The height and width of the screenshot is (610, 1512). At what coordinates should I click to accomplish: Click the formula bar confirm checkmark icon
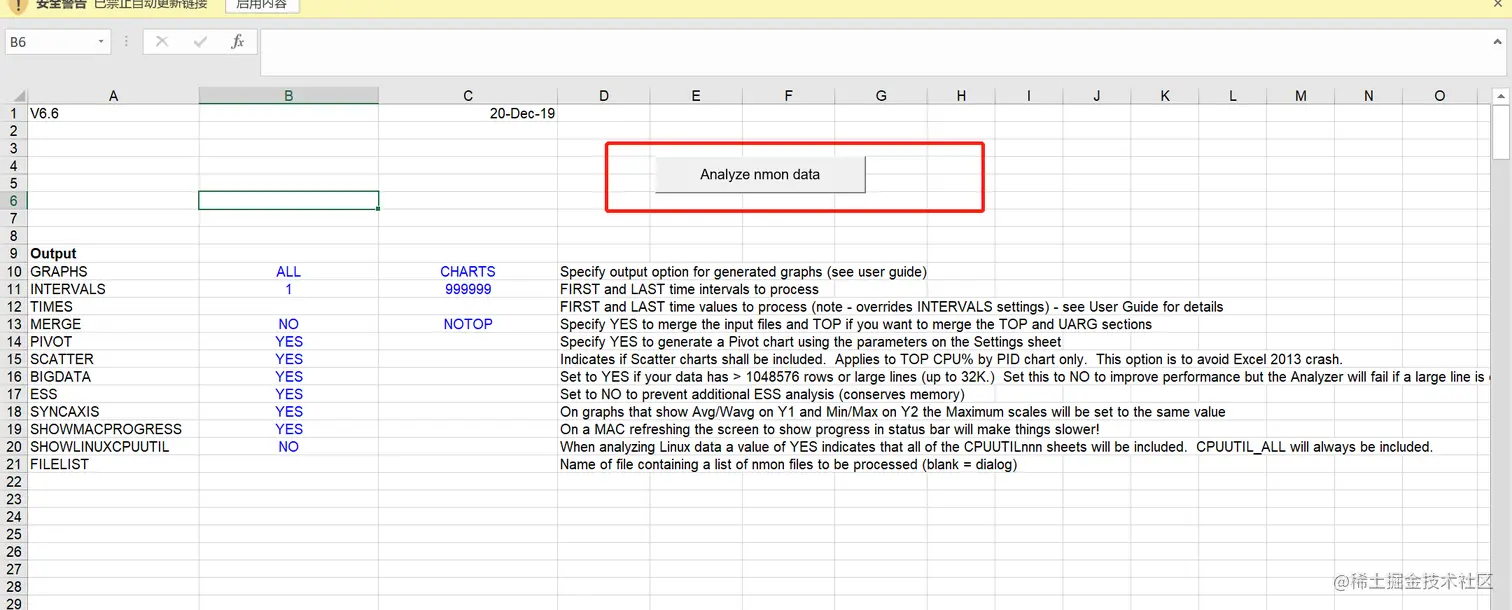[x=200, y=42]
